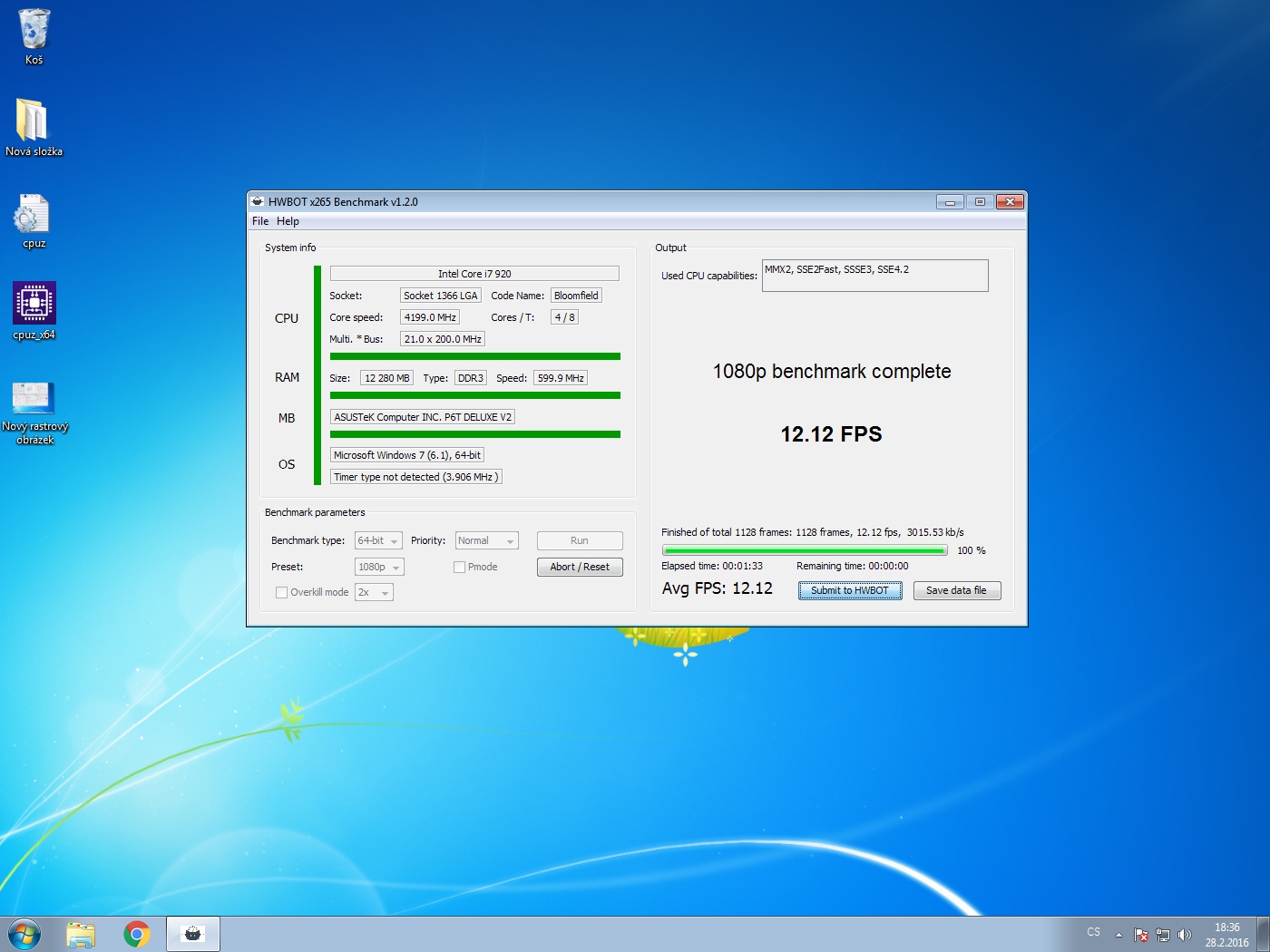Toggle the Pmode checkbox
The image size is (1270, 952).
click(459, 567)
